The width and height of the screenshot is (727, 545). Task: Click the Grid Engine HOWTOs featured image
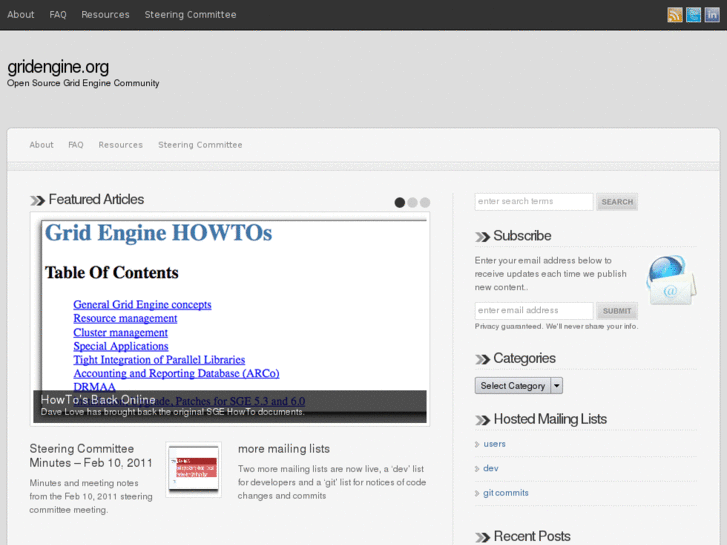tap(230, 319)
